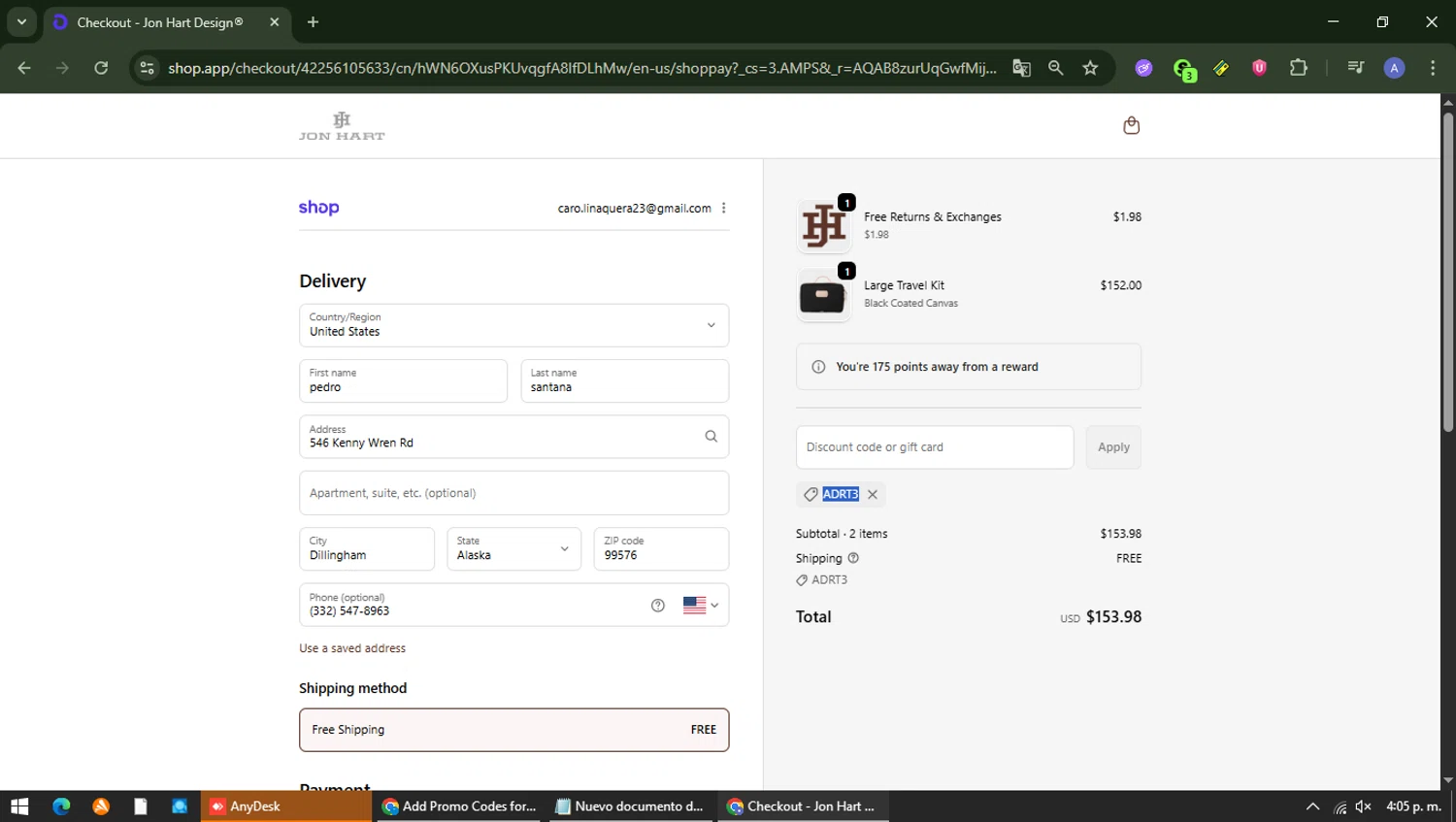The image size is (1456, 822).
Task: Click the address search magnifier icon
Action: (x=711, y=437)
